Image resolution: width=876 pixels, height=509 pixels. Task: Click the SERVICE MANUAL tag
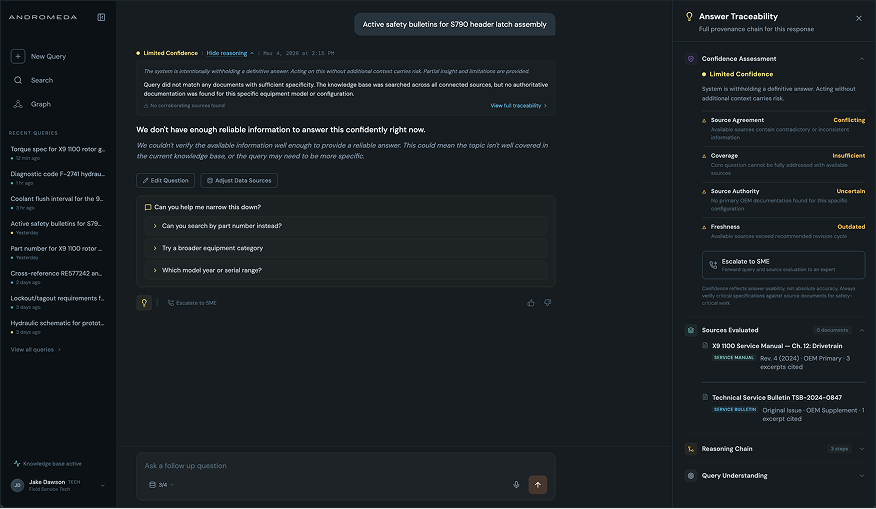(734, 358)
